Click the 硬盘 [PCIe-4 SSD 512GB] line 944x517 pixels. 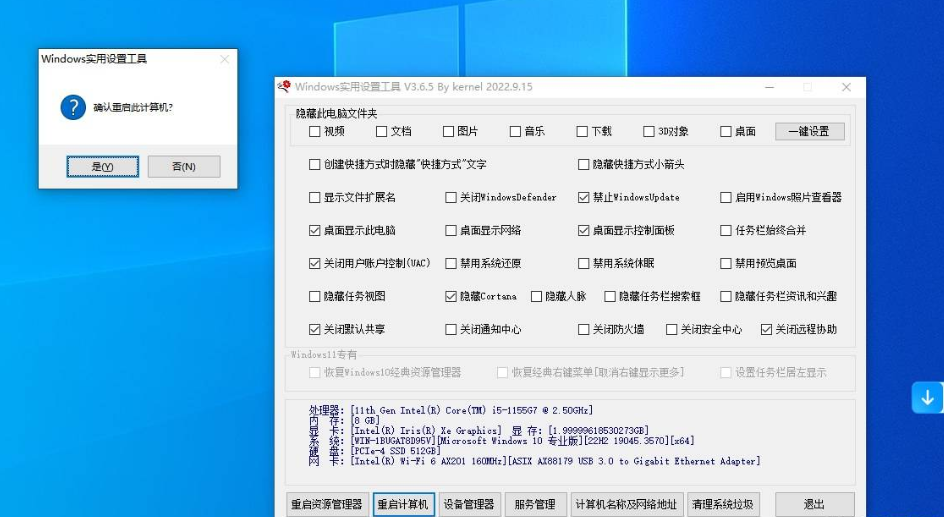point(374,451)
